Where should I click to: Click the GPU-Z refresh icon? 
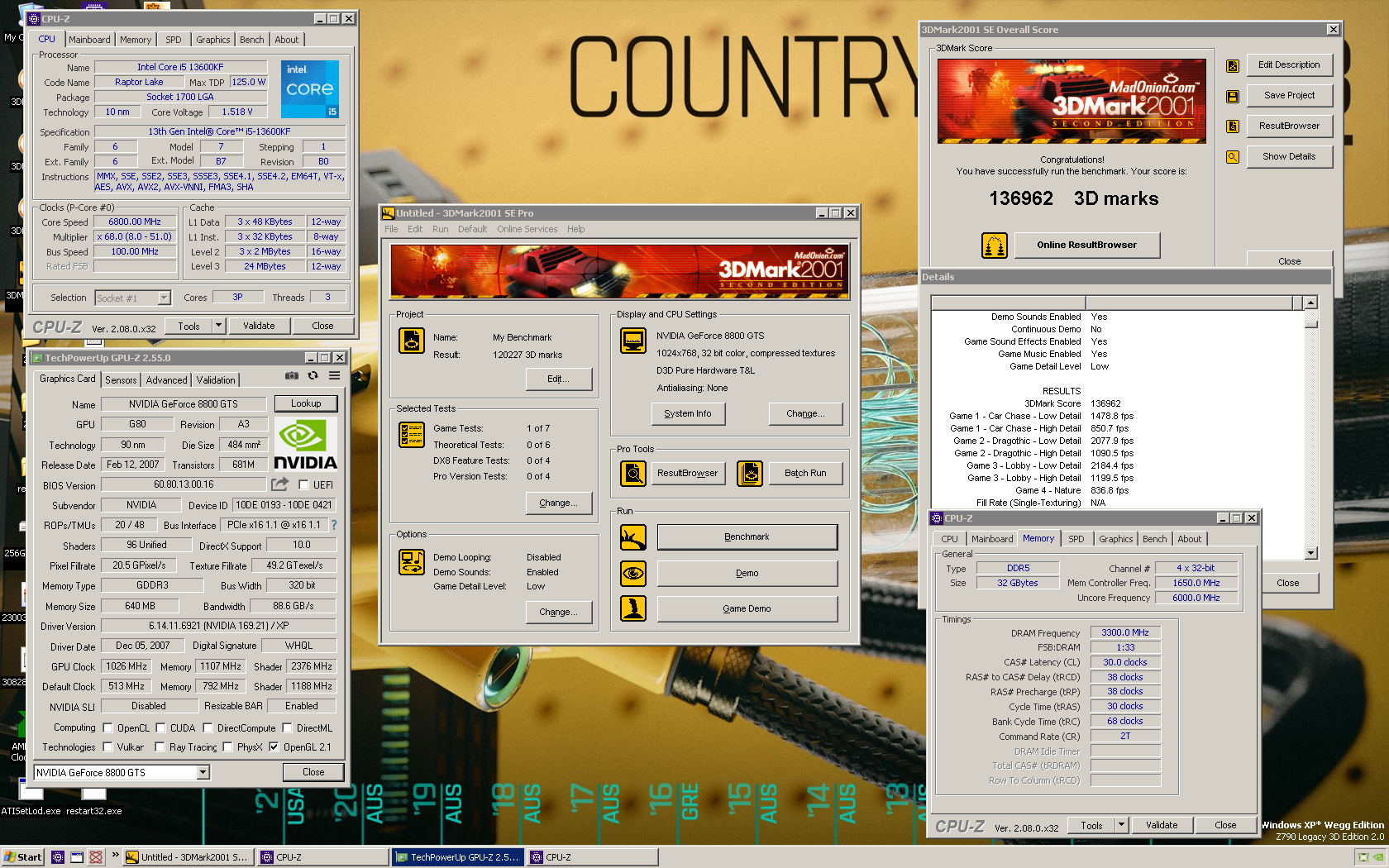(313, 375)
